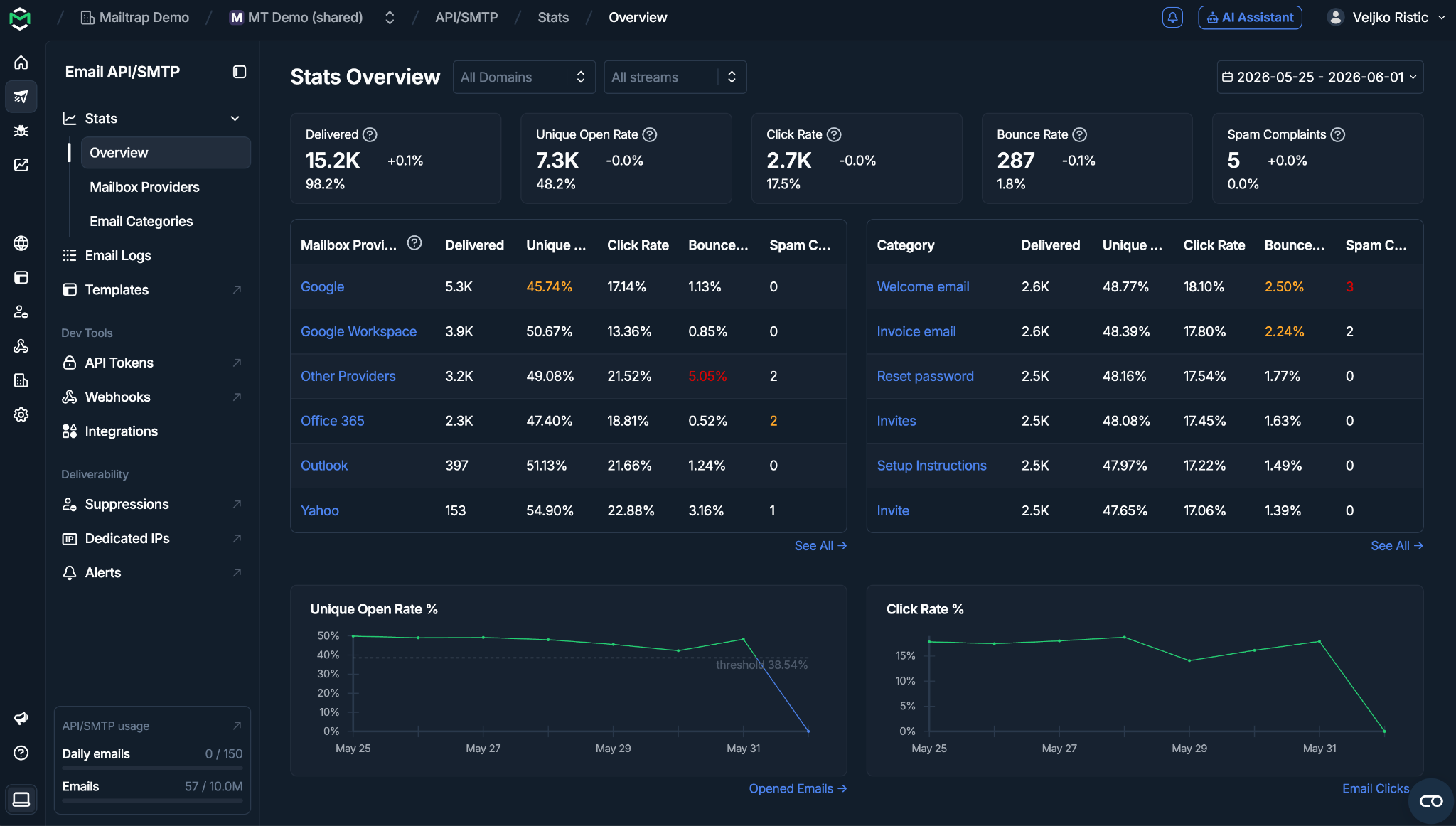Open the Yahoo provider link
Screen dimensions: 1456x826
coord(319,510)
